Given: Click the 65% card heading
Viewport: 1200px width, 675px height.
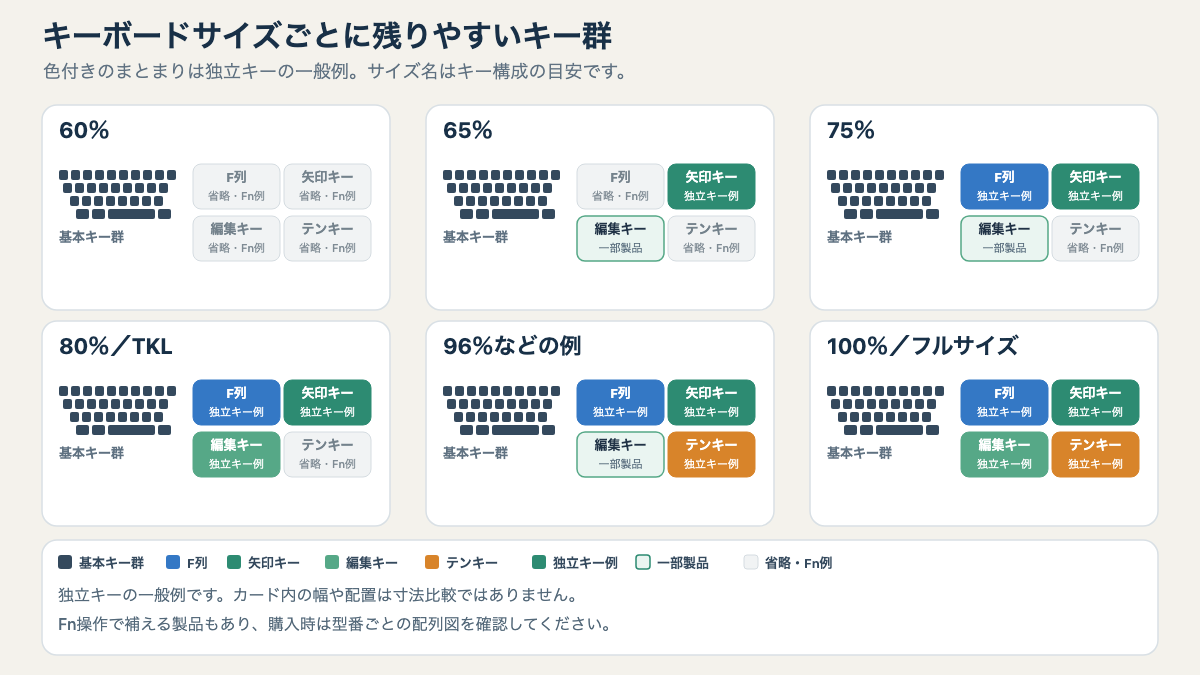Looking at the screenshot, I should click(468, 130).
